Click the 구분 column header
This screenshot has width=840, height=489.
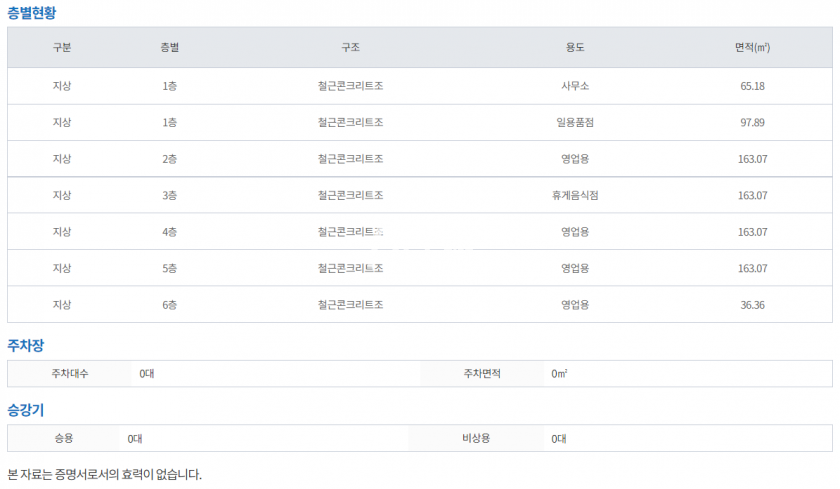coord(62,48)
